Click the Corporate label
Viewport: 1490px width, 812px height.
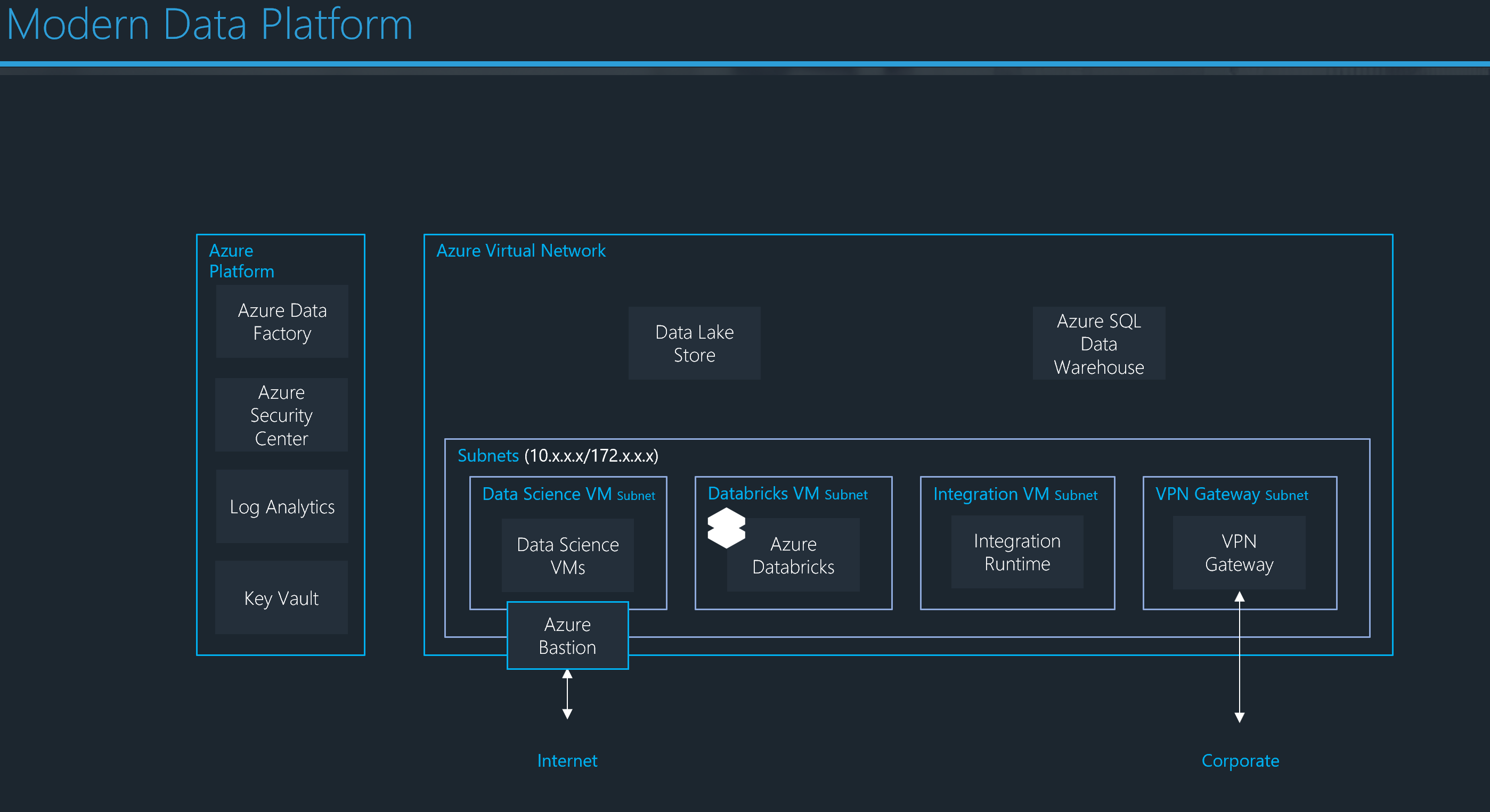coord(1240,760)
